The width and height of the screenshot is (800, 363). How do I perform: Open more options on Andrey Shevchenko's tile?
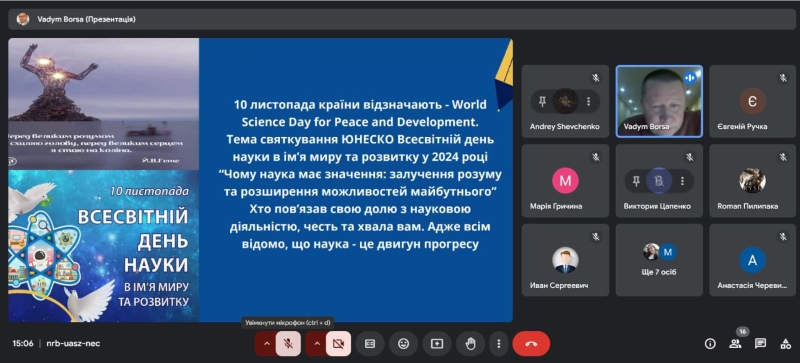coord(588,101)
